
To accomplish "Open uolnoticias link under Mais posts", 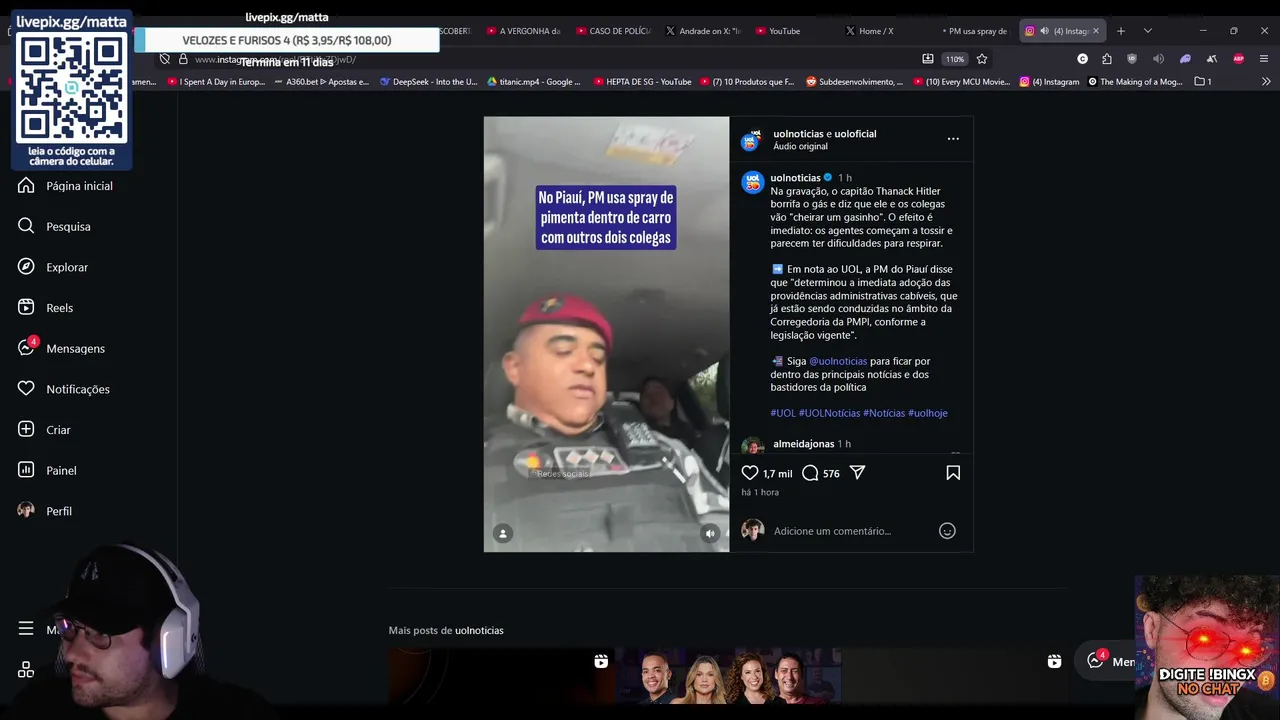I will click(x=479, y=631).
